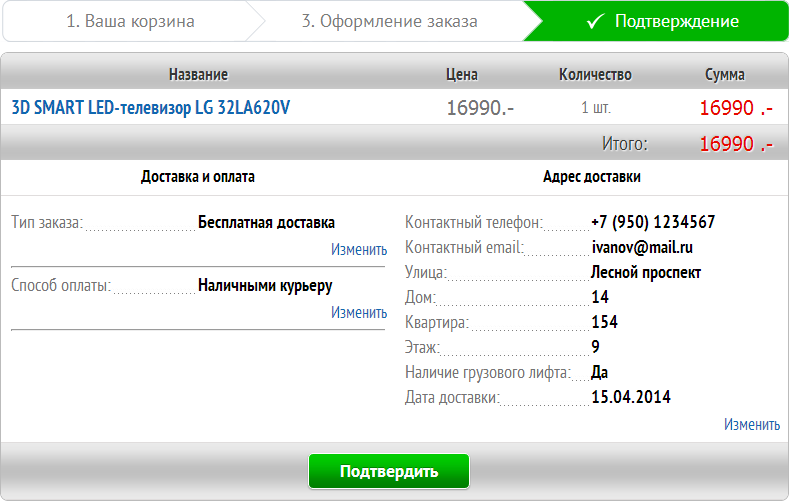Click 'Изменить' below Дата доставки

[752, 425]
